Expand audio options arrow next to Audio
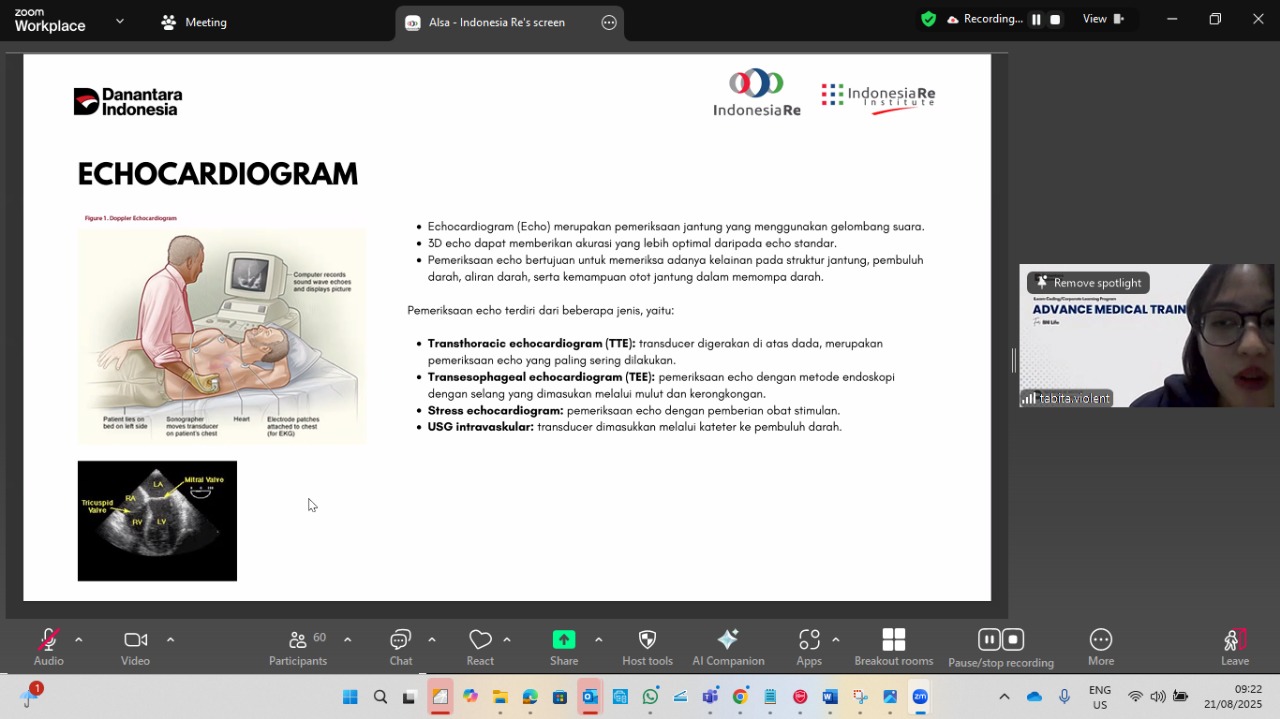 click(x=78, y=640)
